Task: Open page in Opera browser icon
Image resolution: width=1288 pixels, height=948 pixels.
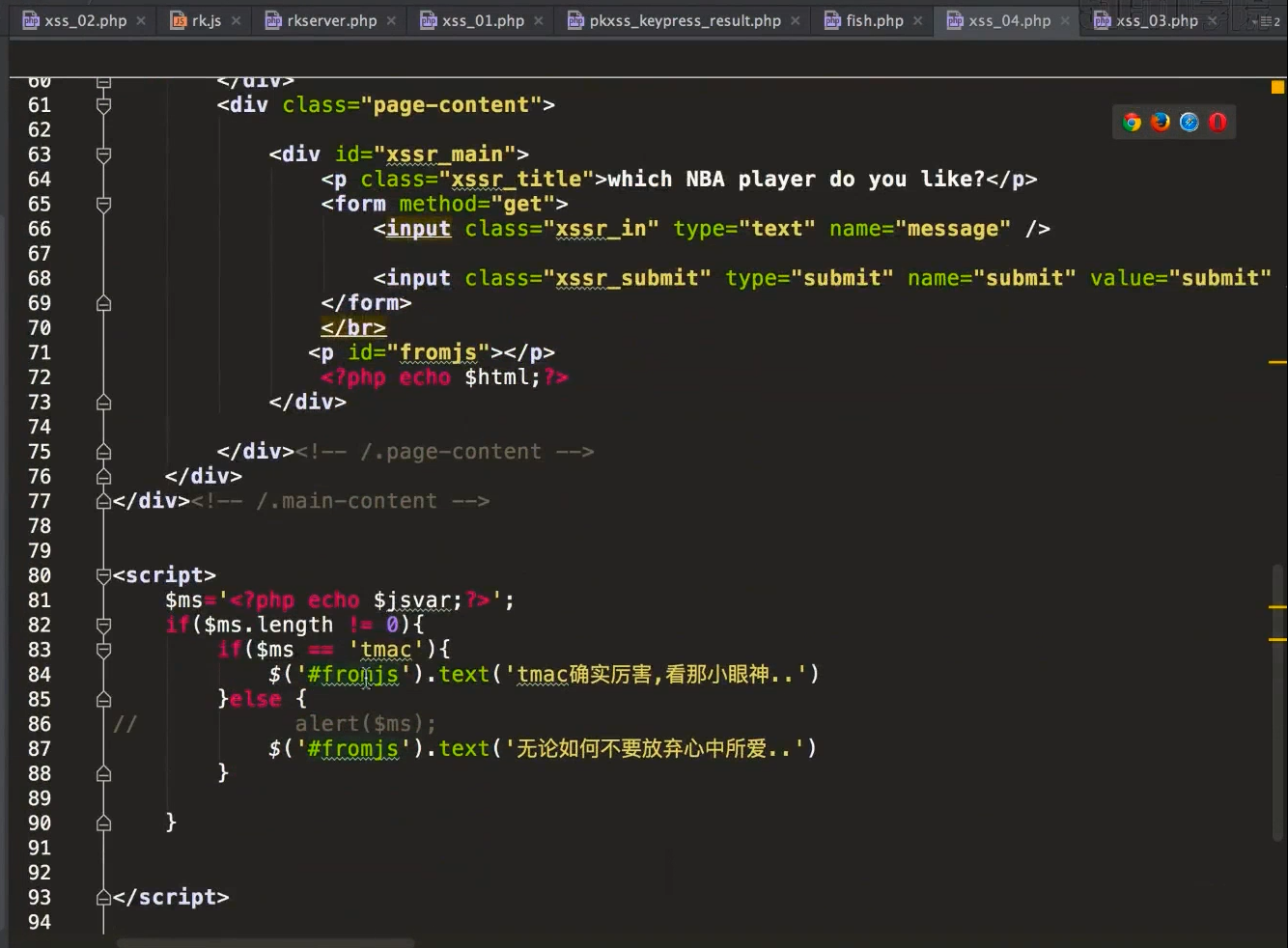Action: (x=1218, y=122)
